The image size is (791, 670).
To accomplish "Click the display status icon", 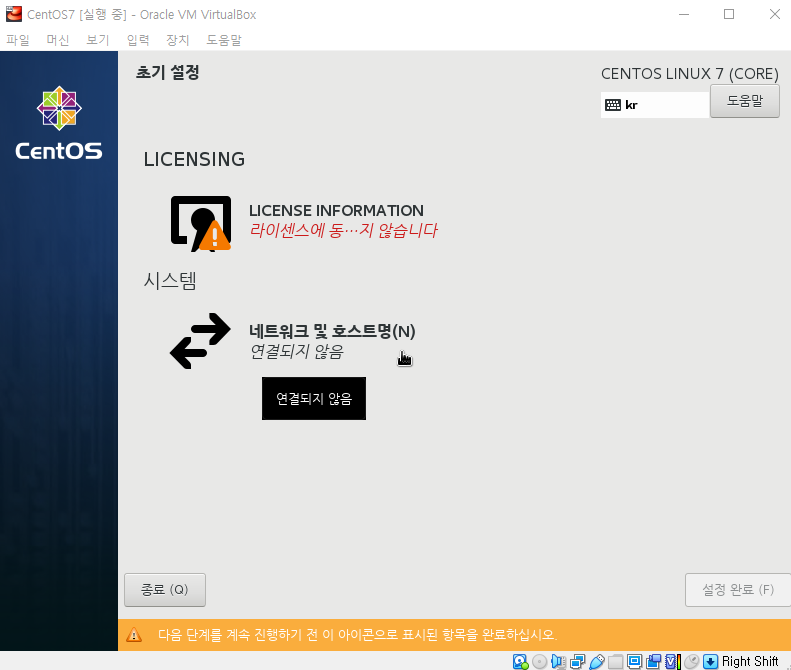I will coord(635,661).
